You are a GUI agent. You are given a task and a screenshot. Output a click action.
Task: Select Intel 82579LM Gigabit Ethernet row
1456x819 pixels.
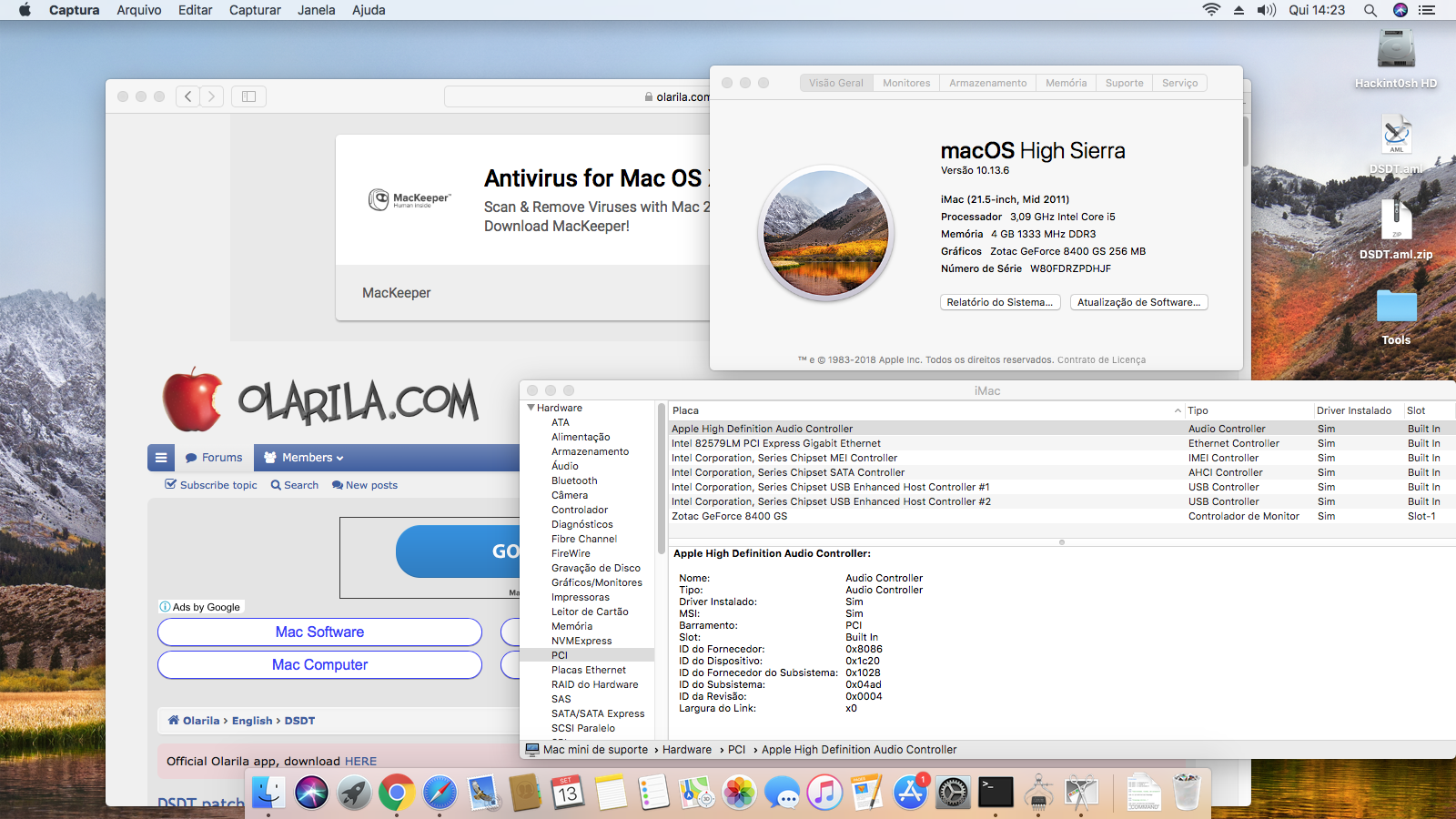(x=1060, y=443)
